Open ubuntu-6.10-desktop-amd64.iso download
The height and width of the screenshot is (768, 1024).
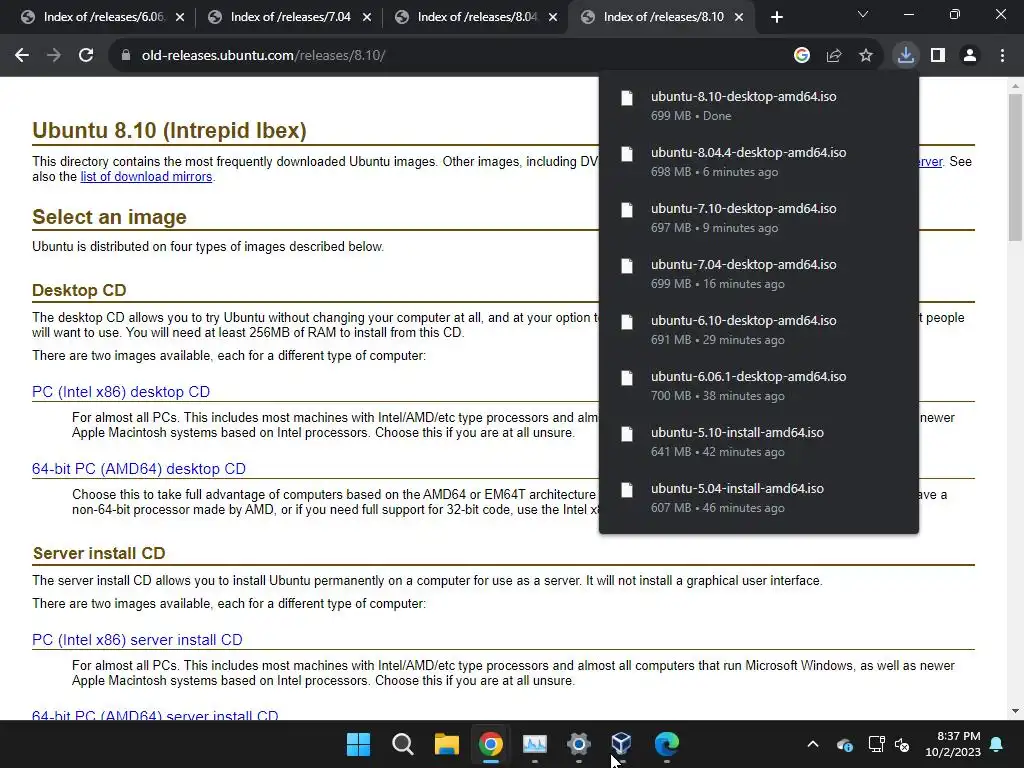click(x=758, y=330)
